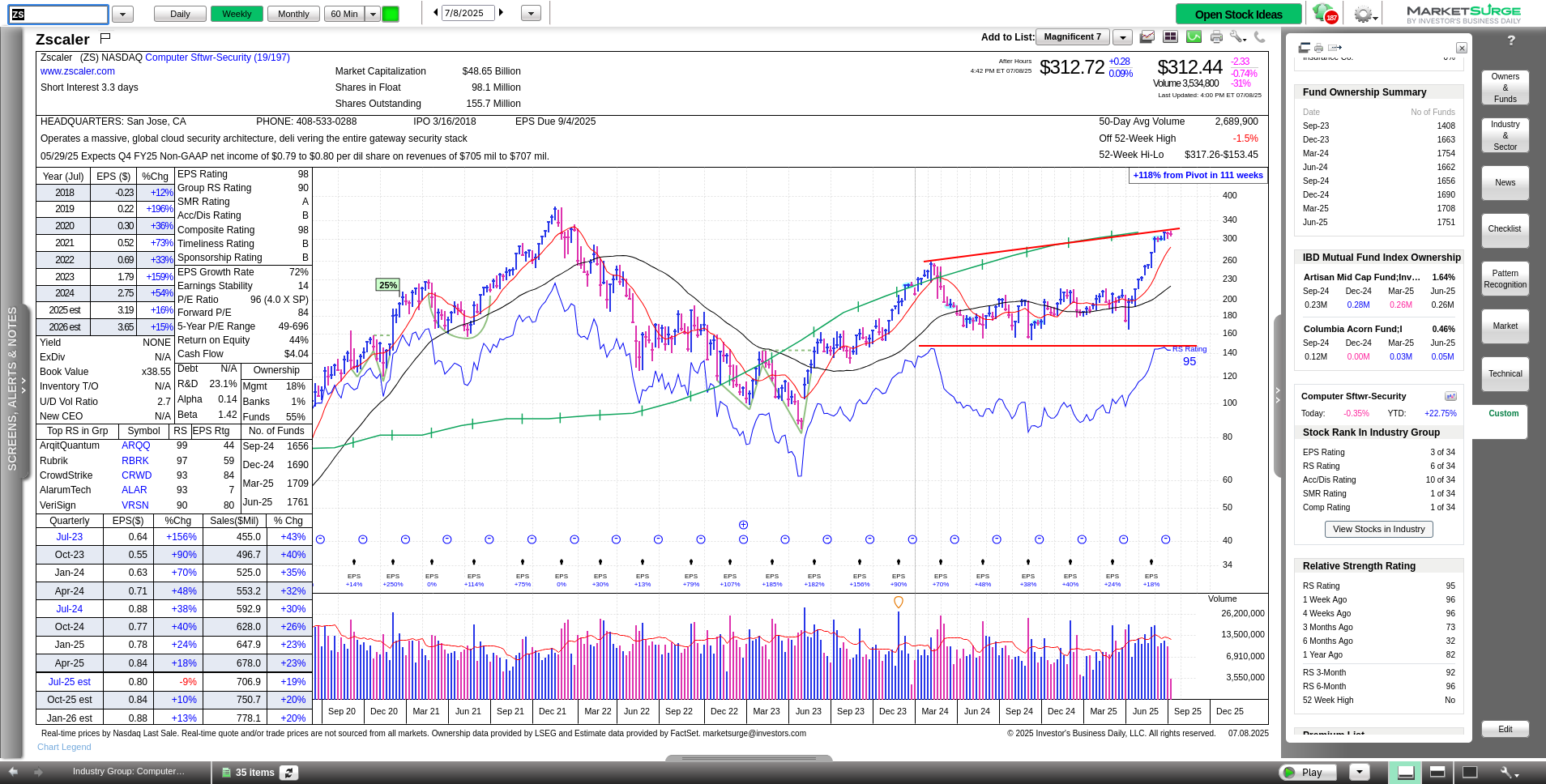The height and width of the screenshot is (784, 1546).
Task: Open ARQQ symbol link
Action: [x=136, y=445]
